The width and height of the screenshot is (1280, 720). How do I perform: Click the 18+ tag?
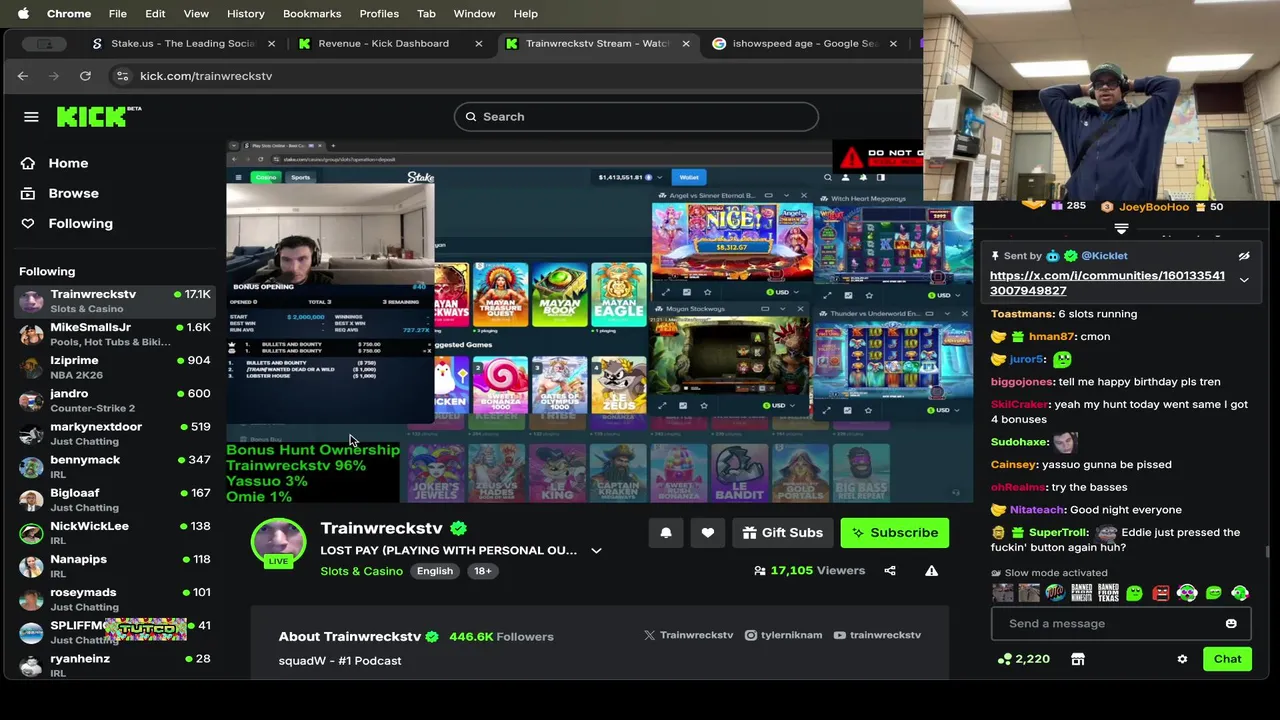(482, 571)
